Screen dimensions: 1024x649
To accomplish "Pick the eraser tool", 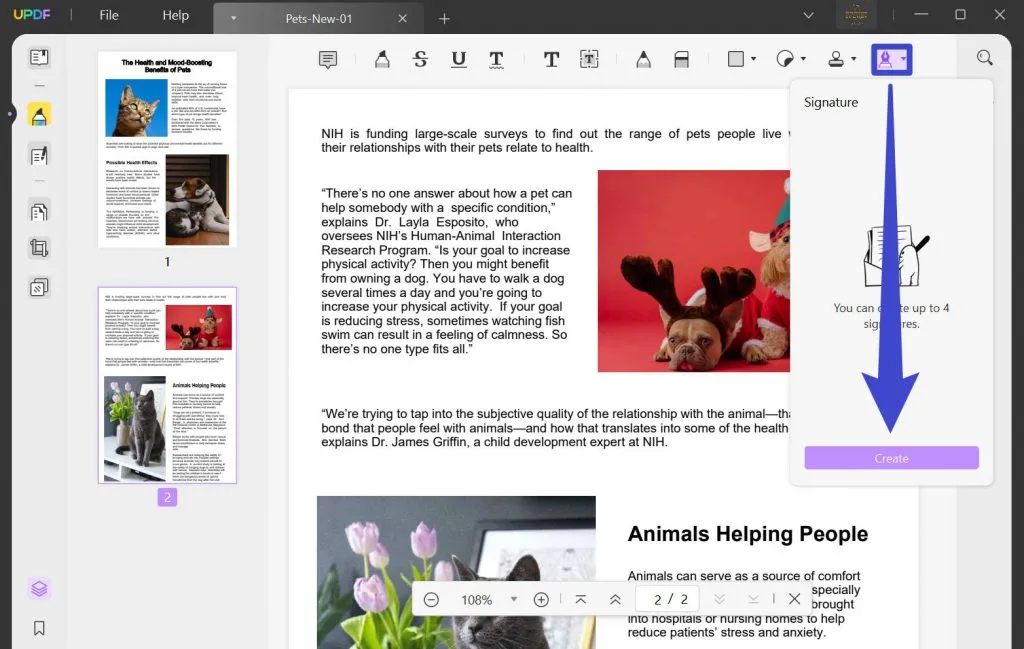I will (681, 60).
